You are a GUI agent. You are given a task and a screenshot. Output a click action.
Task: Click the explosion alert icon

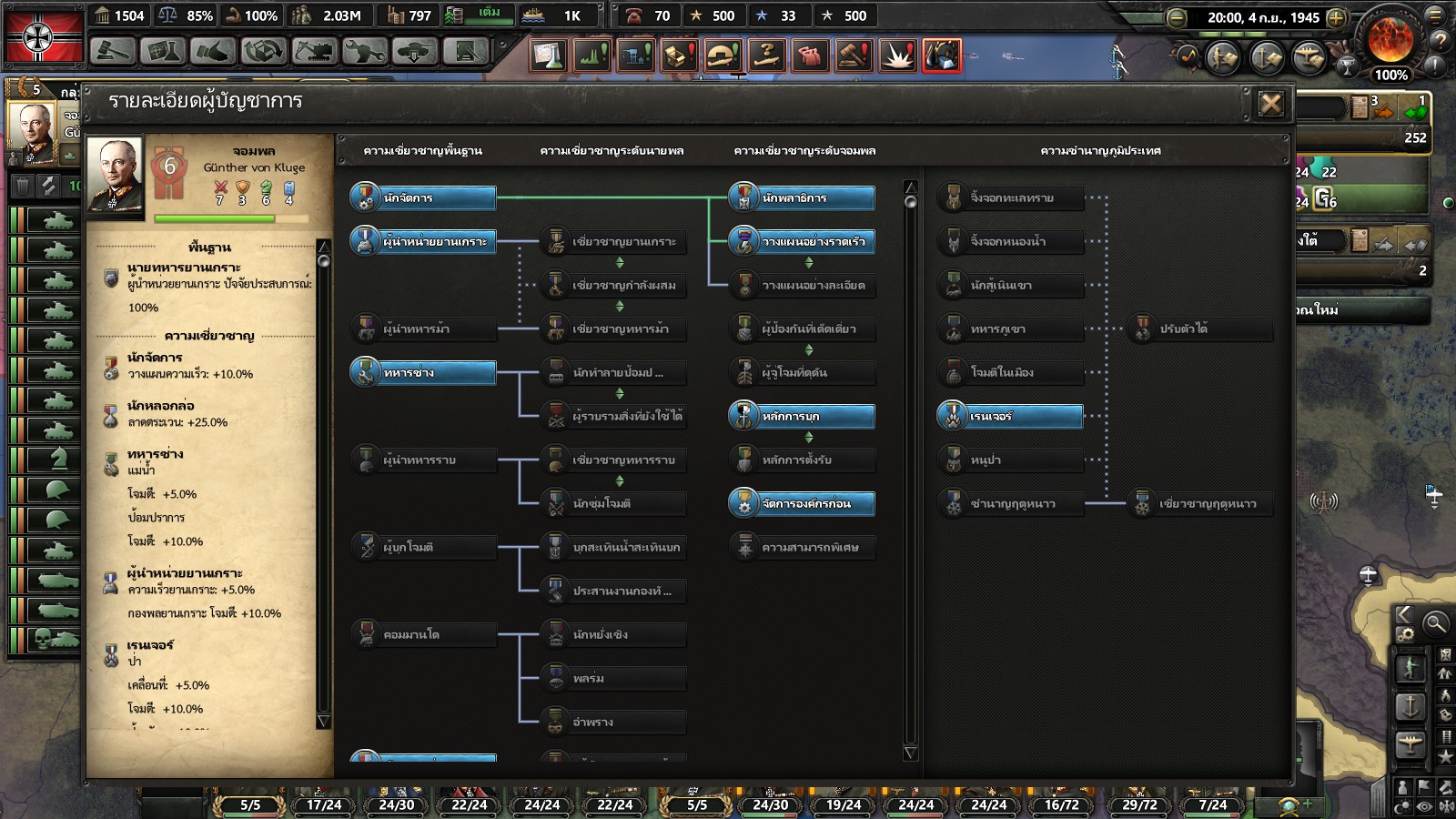click(898, 56)
